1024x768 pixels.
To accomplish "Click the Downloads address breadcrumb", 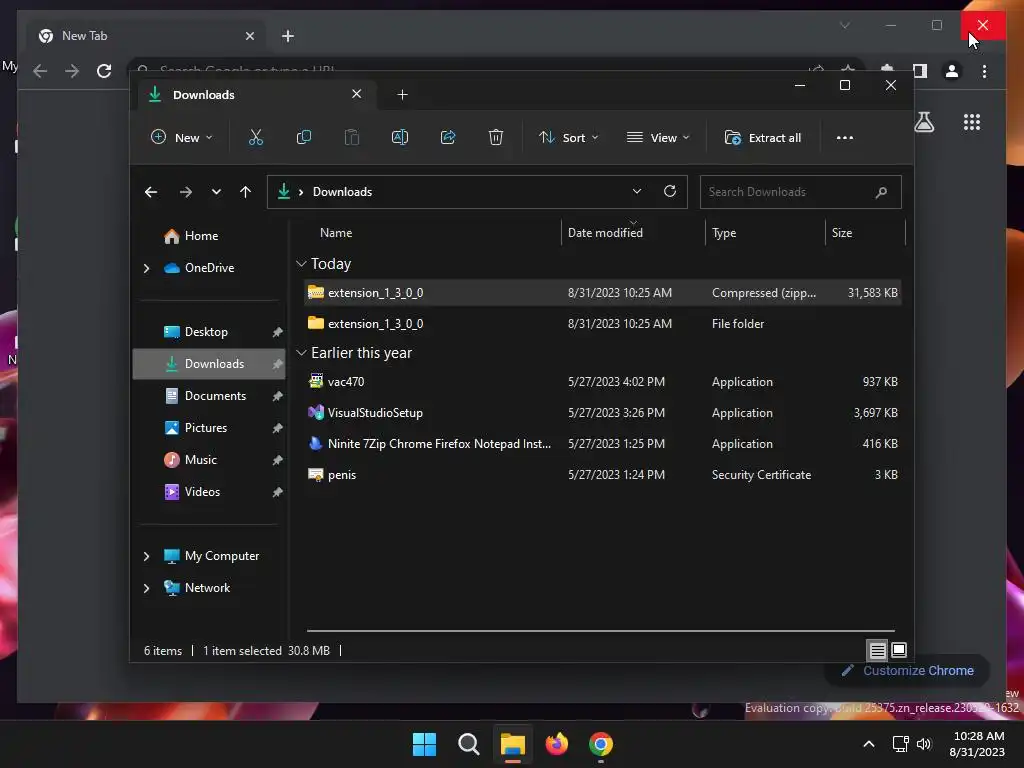I will pos(342,192).
